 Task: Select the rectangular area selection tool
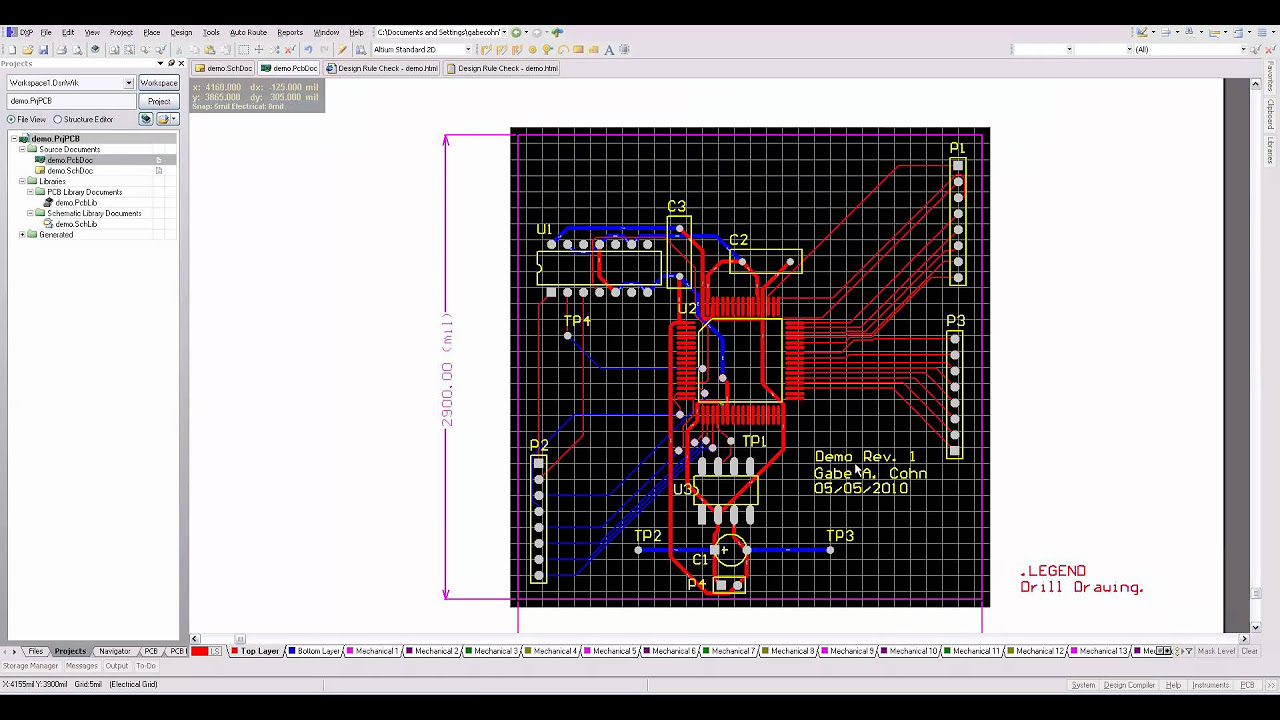pos(242,49)
